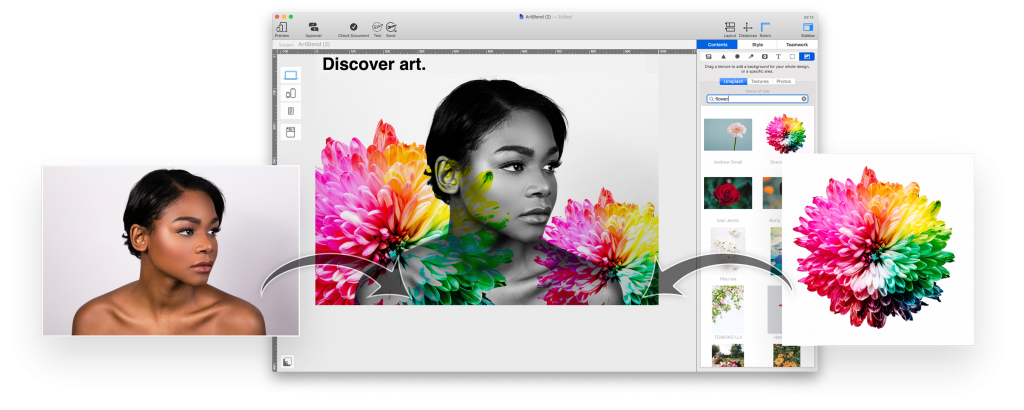
Task: Select the mobile devices view icon
Action: (x=291, y=93)
